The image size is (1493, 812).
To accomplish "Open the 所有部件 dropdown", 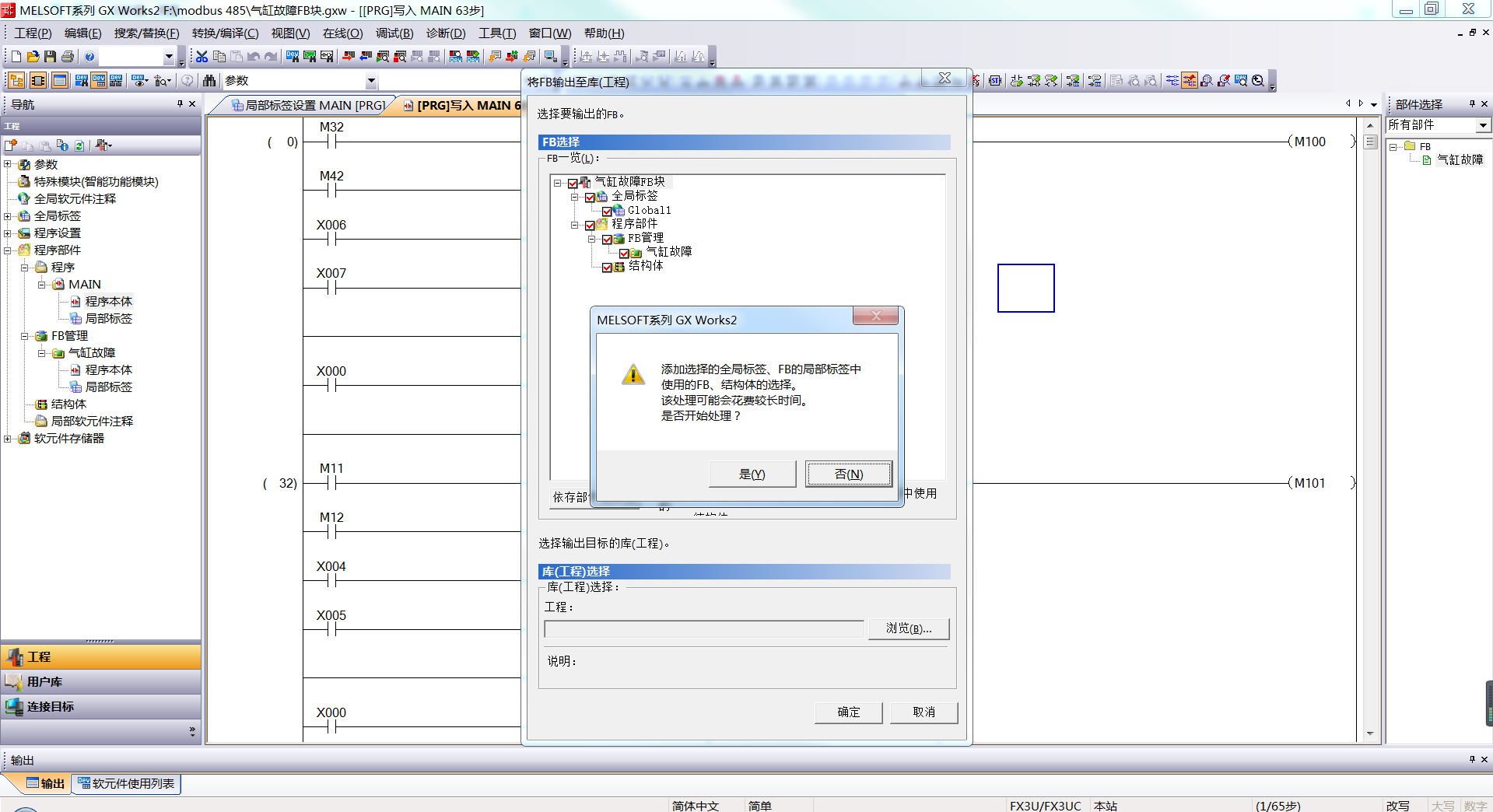I will [x=1483, y=125].
